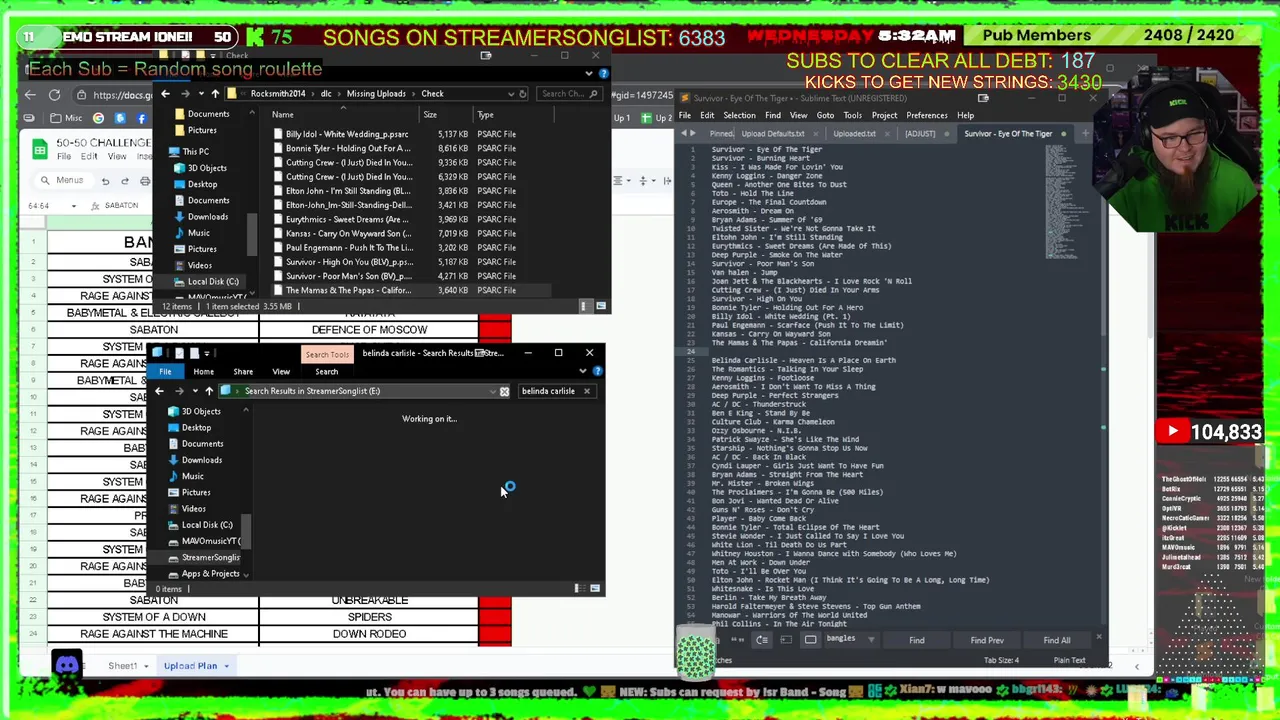Click 'dlc' in the breadcrumb path
1280x720 pixels.
pos(326,94)
